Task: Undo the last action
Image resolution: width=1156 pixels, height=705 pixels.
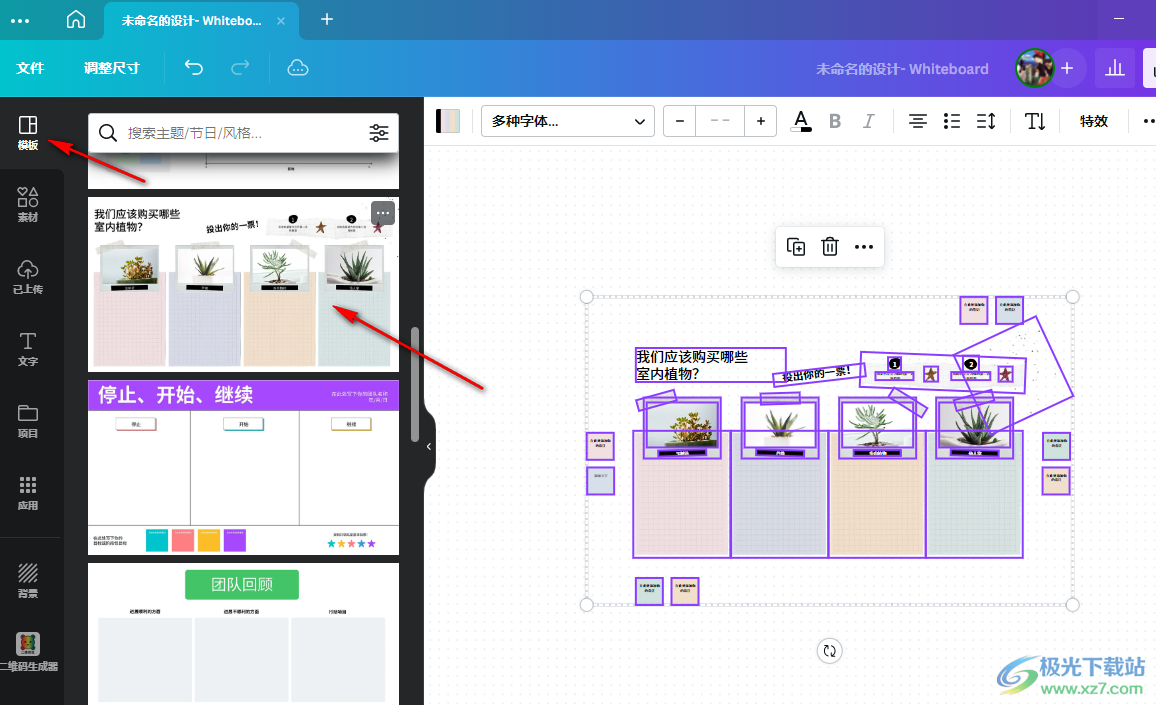Action: pyautogui.click(x=193, y=68)
